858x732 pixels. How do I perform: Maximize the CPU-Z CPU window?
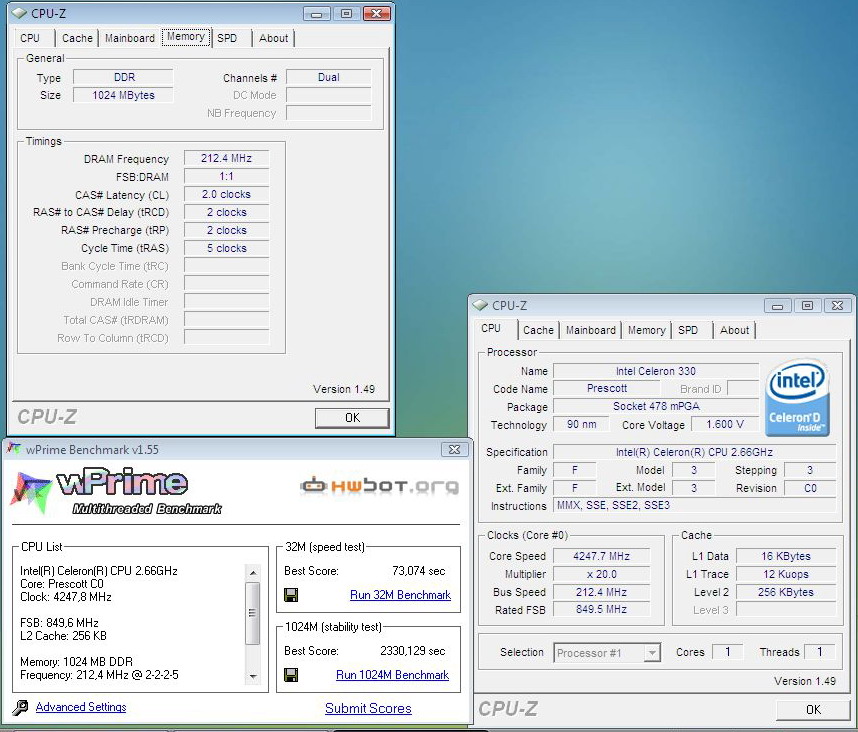coord(807,305)
